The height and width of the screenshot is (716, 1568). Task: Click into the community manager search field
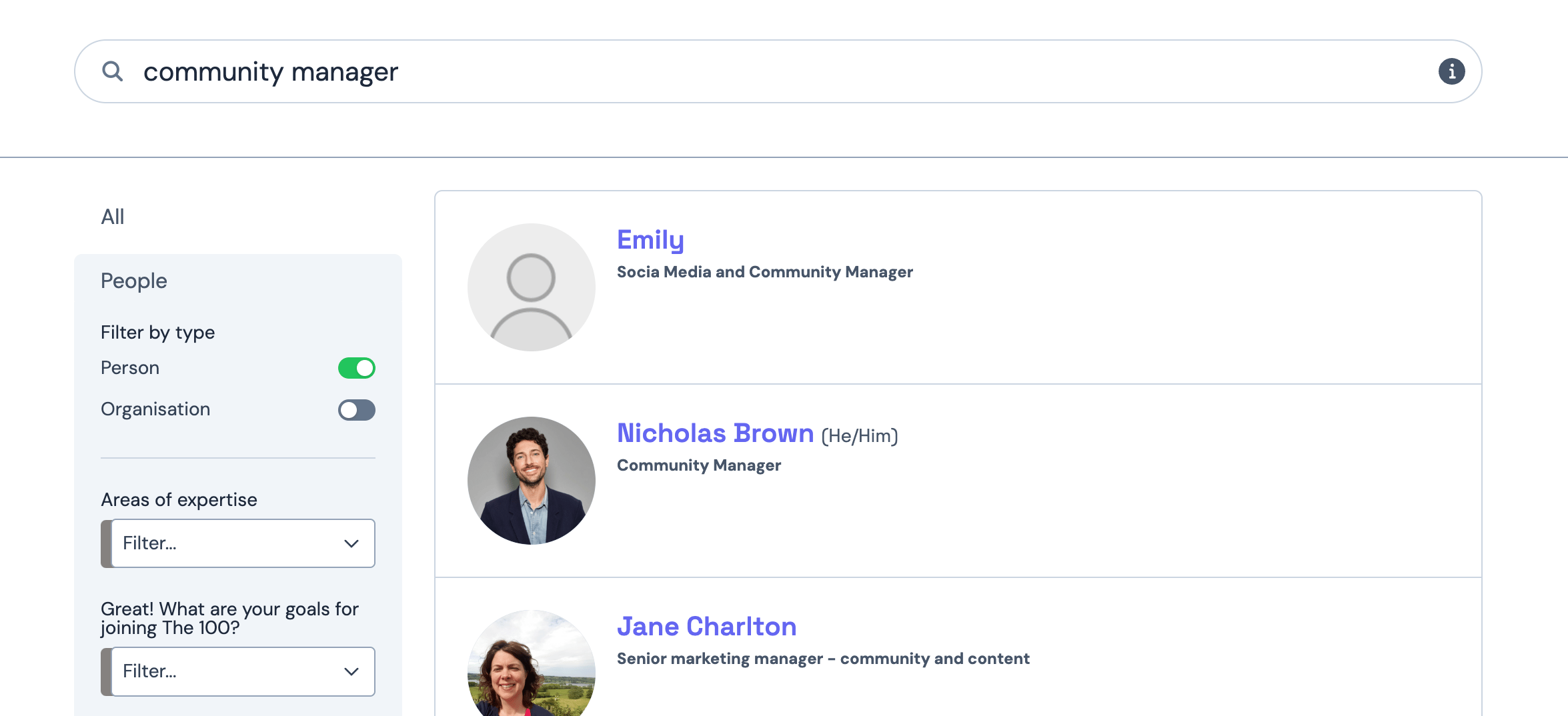734,71
